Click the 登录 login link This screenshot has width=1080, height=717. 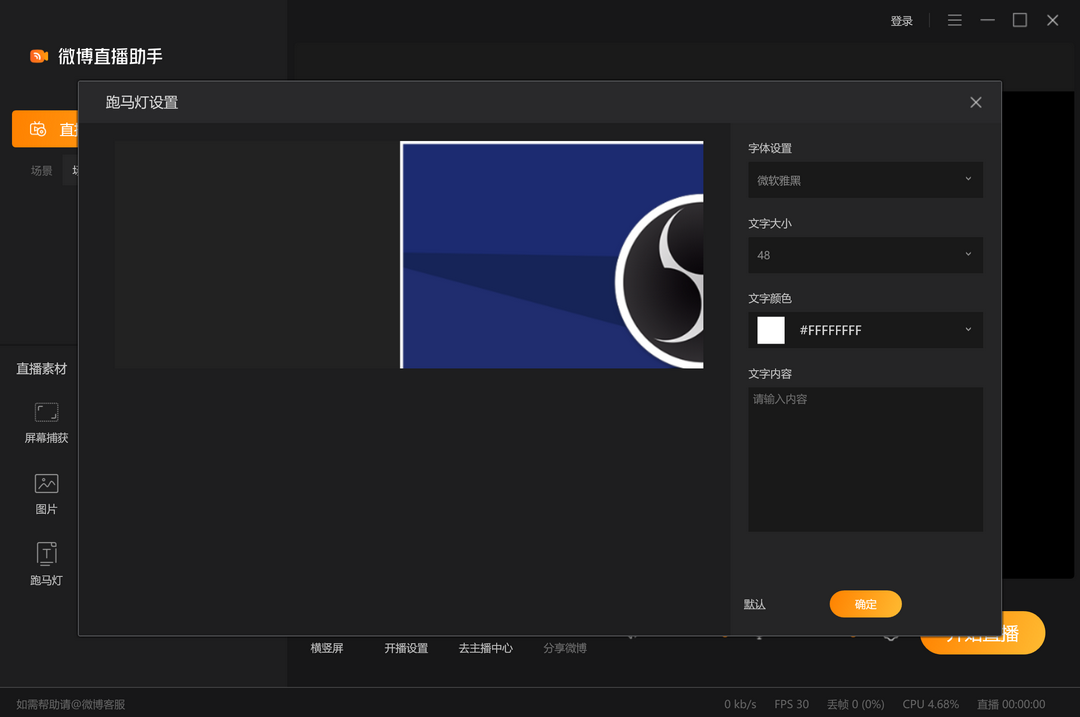(901, 19)
